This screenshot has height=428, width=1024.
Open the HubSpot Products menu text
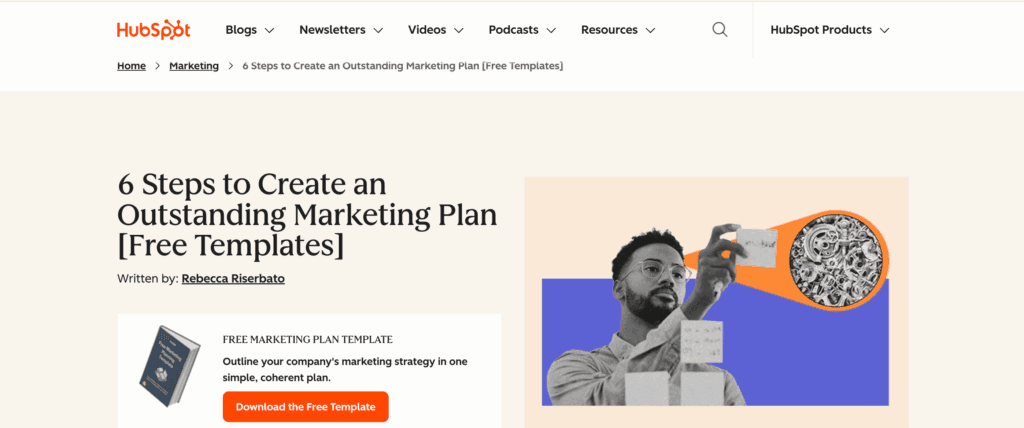[821, 30]
